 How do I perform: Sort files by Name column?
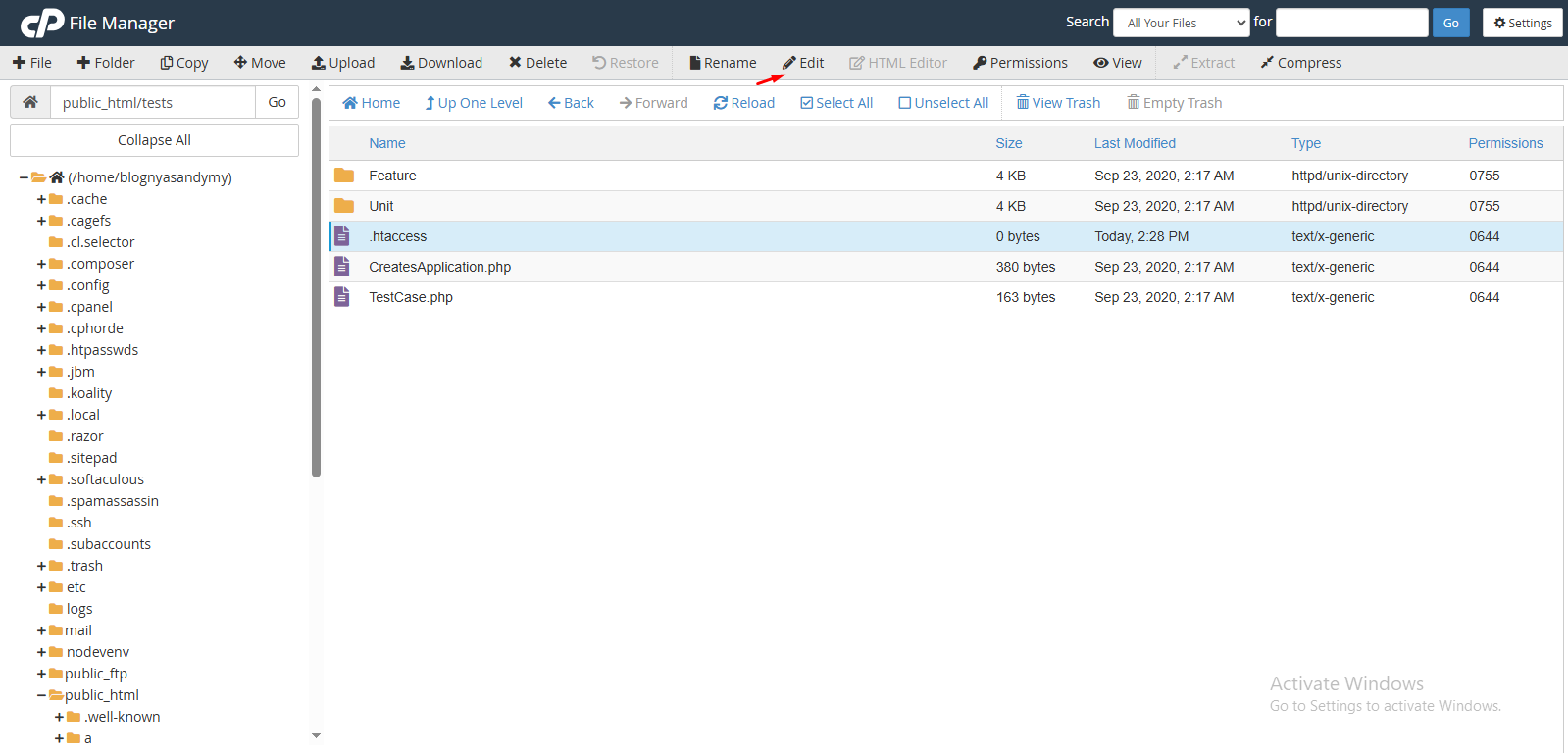(386, 143)
